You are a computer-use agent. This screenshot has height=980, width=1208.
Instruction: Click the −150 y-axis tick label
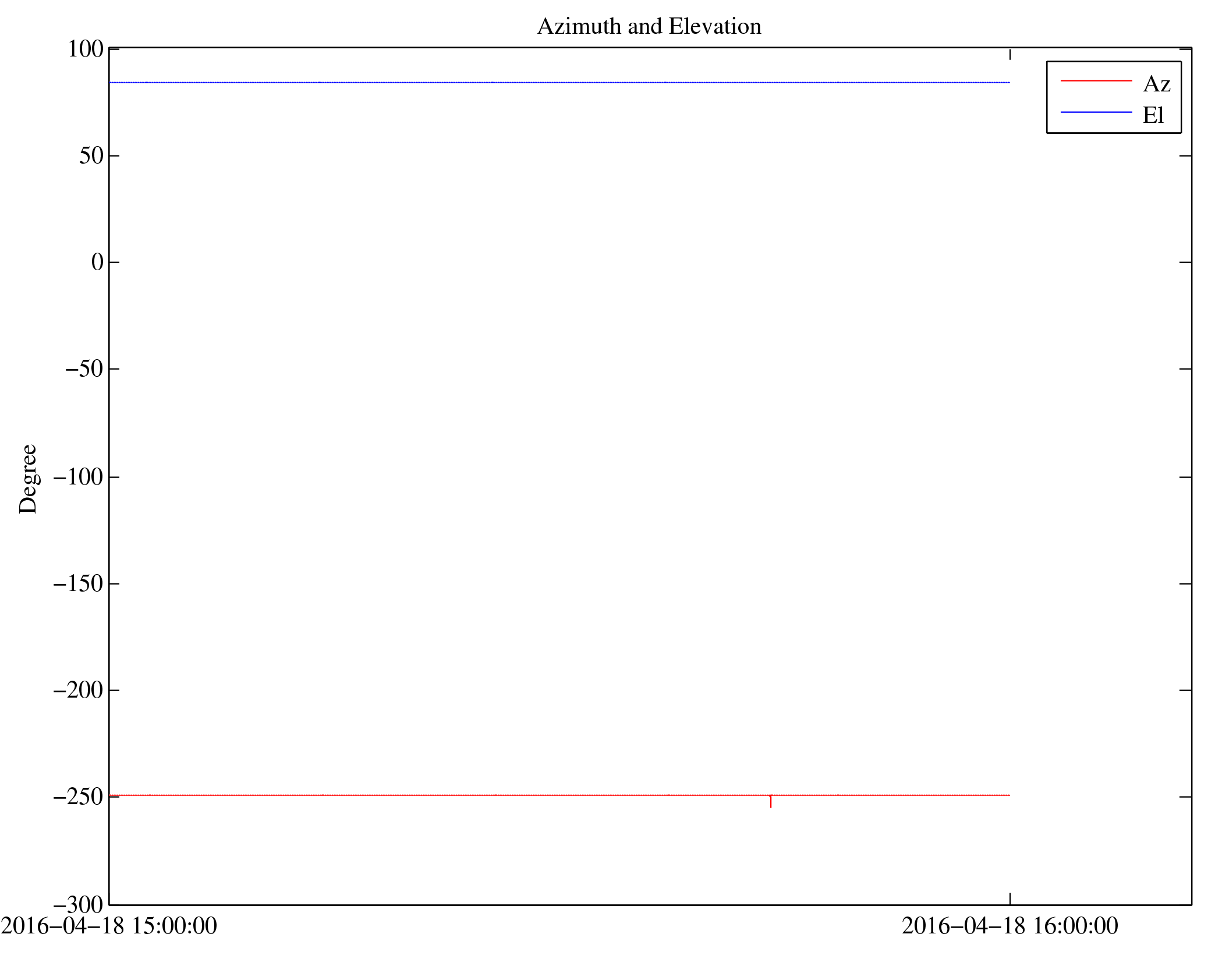pos(78,583)
